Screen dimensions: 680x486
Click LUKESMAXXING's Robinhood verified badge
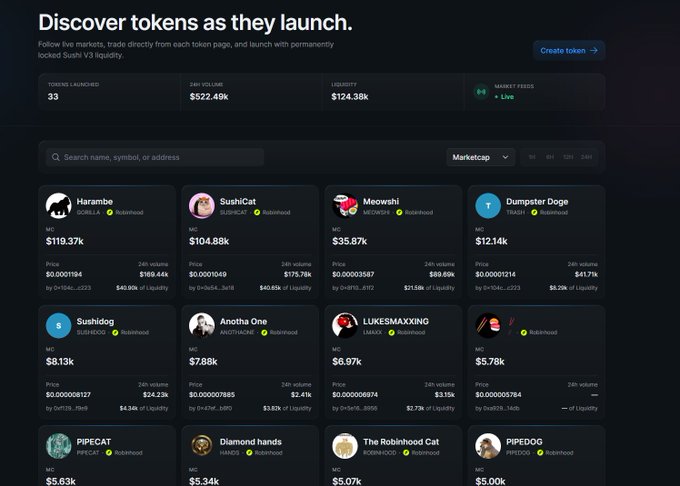(392, 333)
